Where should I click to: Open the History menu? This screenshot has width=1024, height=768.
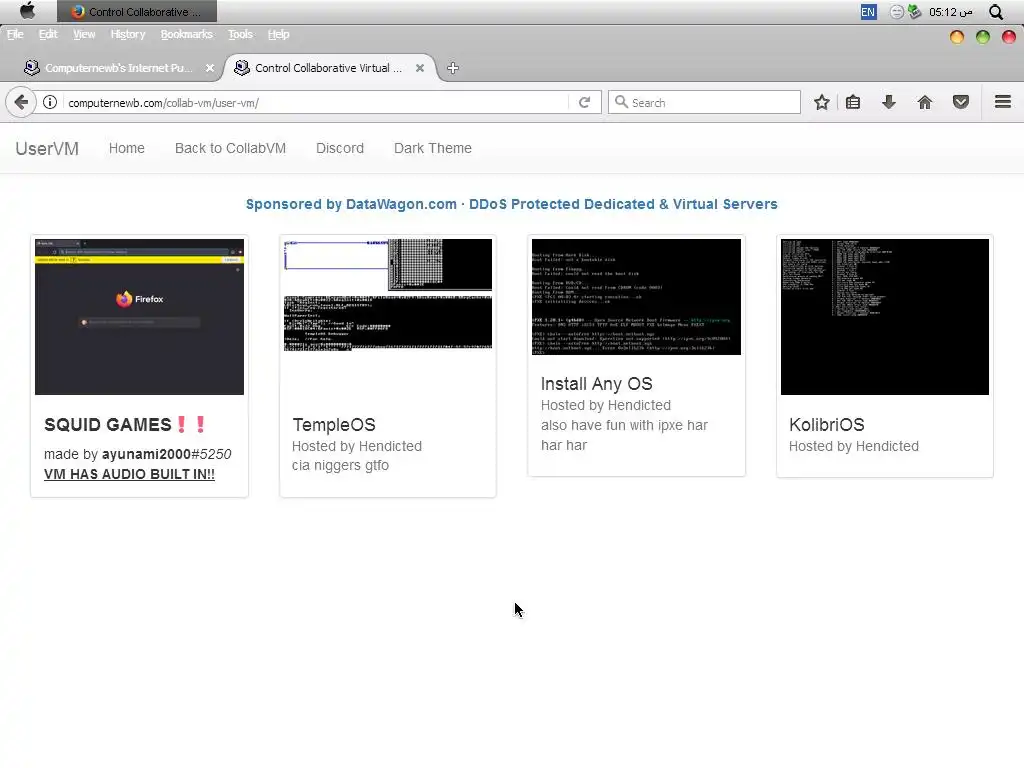tap(127, 34)
